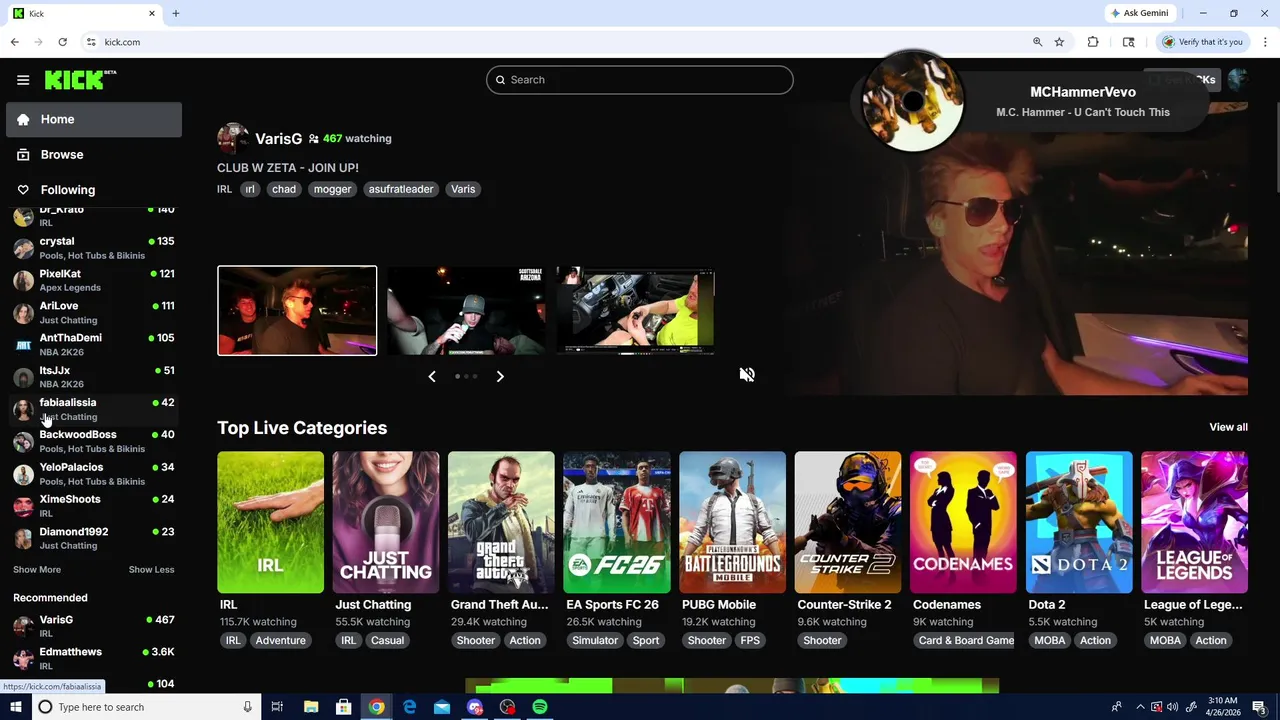
Task: Open fabiaalissia channel in sidebar
Action: point(94,409)
